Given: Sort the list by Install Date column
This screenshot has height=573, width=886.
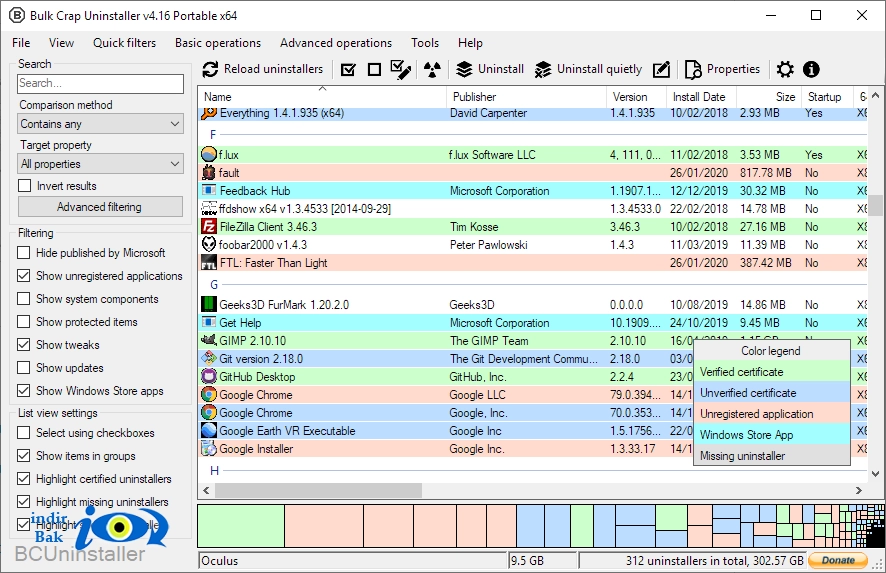Looking at the screenshot, I should [701, 97].
